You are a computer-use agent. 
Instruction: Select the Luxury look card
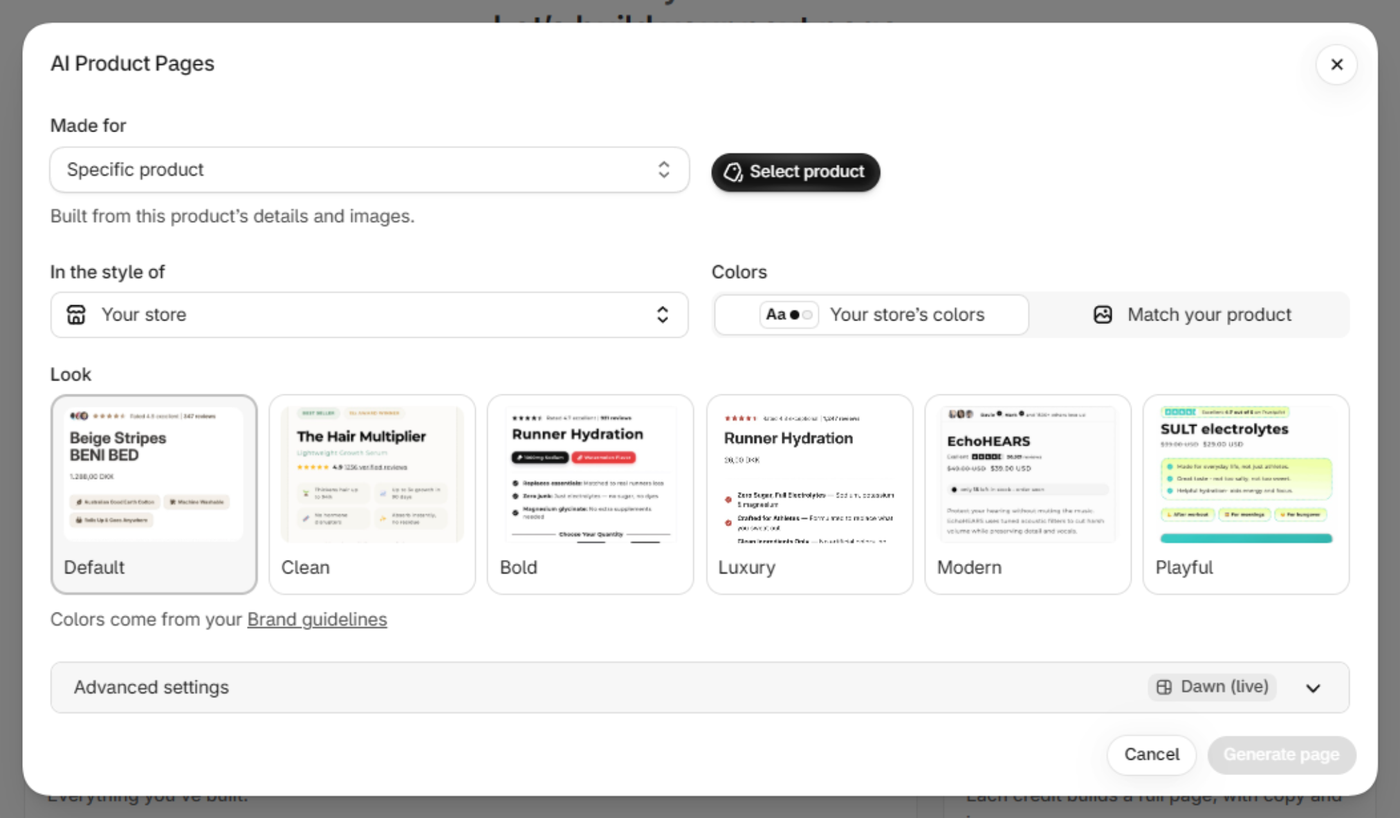click(x=809, y=495)
